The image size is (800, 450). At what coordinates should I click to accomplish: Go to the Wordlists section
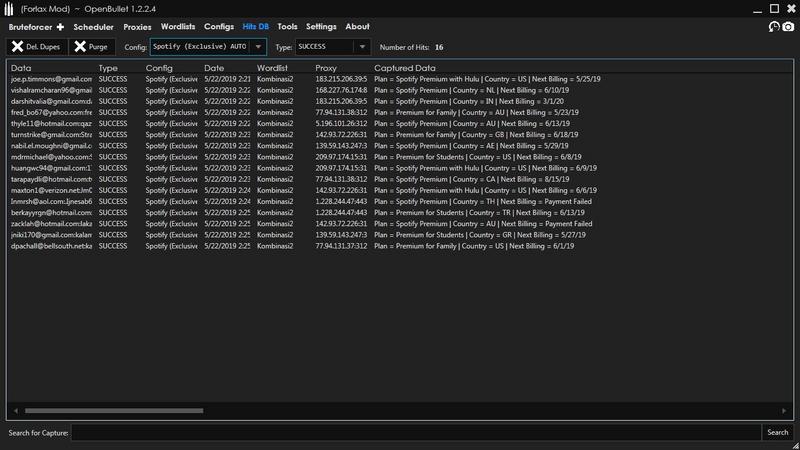point(178,27)
